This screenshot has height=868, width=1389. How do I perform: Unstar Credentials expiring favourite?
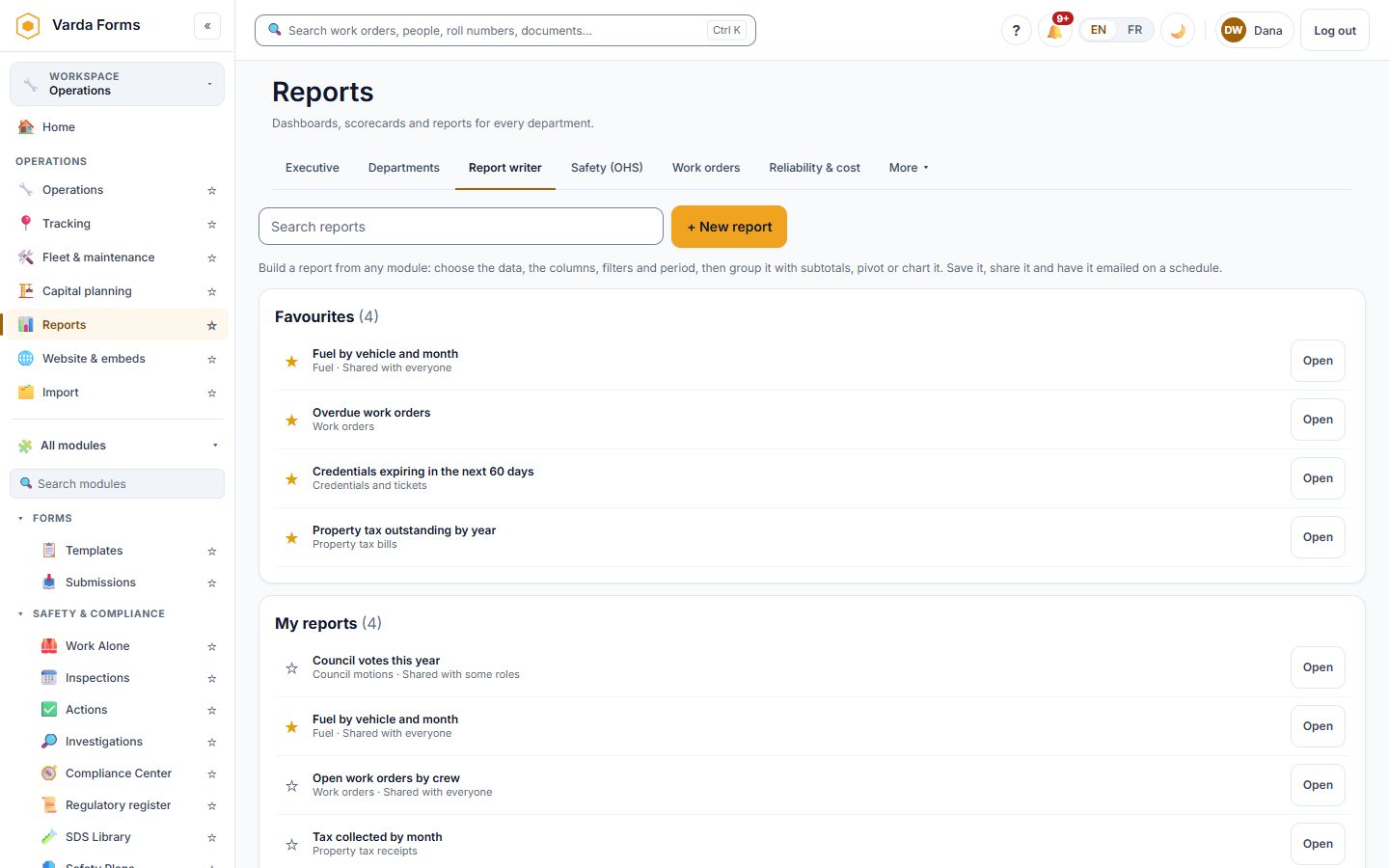291,479
